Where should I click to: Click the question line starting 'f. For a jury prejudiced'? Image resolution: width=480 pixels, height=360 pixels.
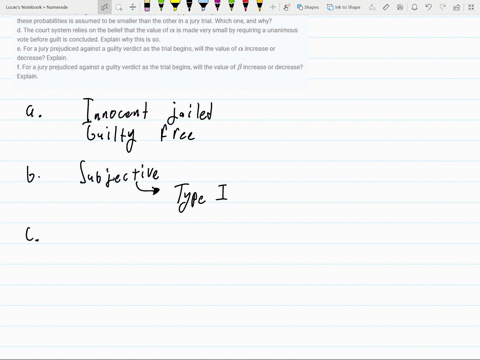160,67
